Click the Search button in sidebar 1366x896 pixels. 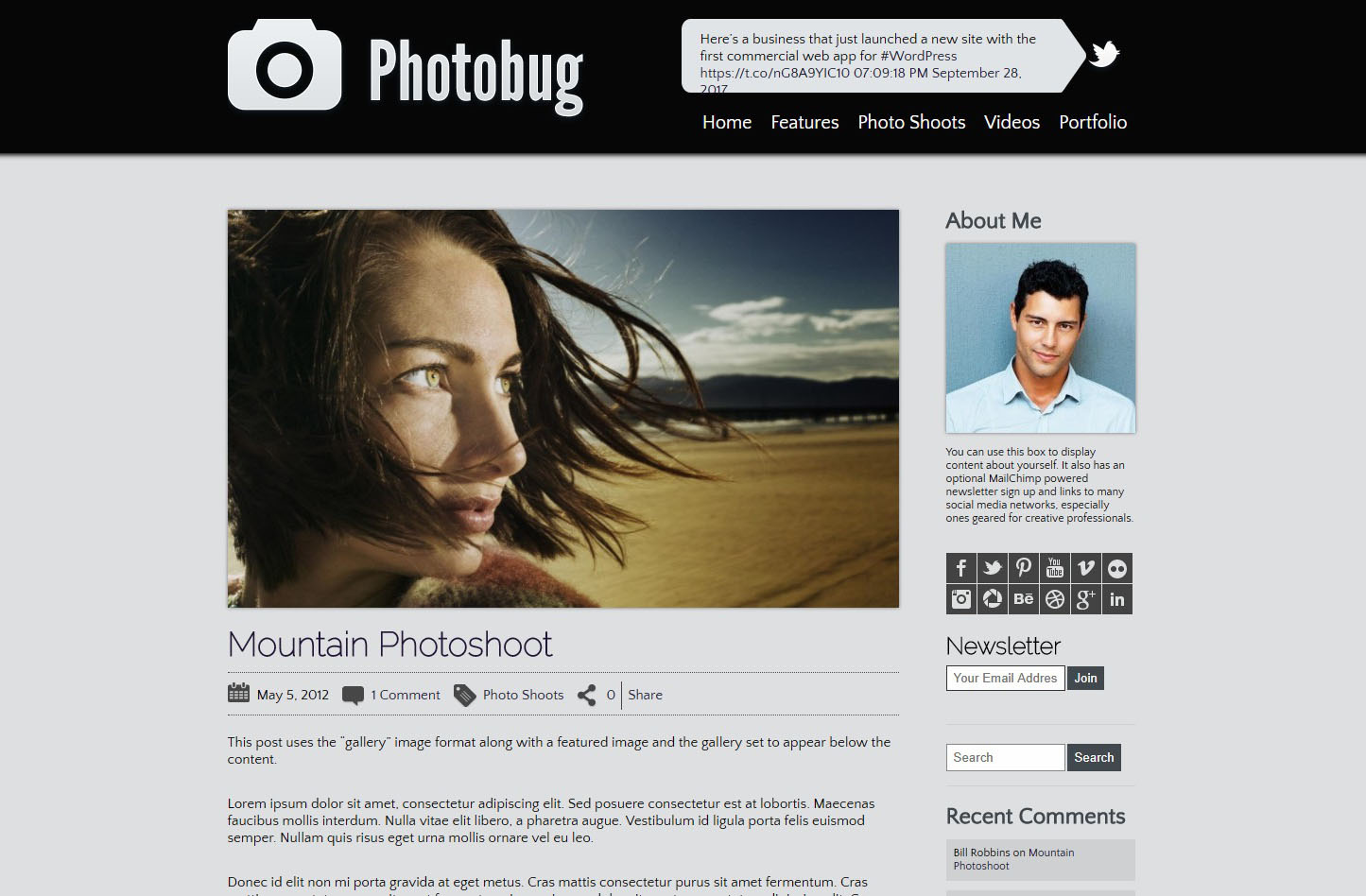pos(1094,757)
